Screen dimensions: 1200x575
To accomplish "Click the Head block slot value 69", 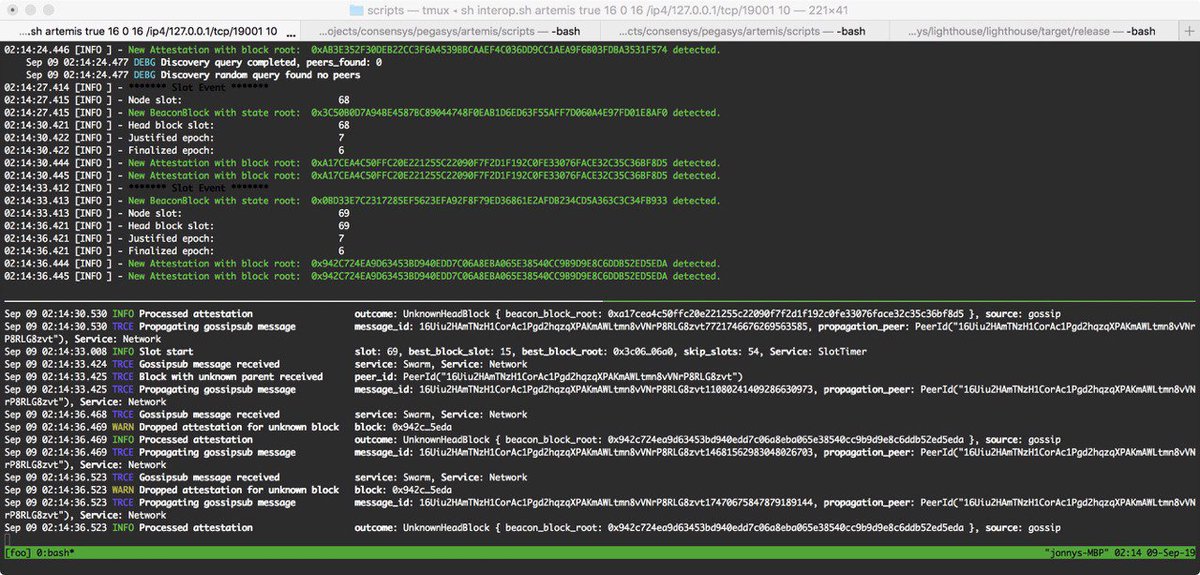I will pos(344,226).
